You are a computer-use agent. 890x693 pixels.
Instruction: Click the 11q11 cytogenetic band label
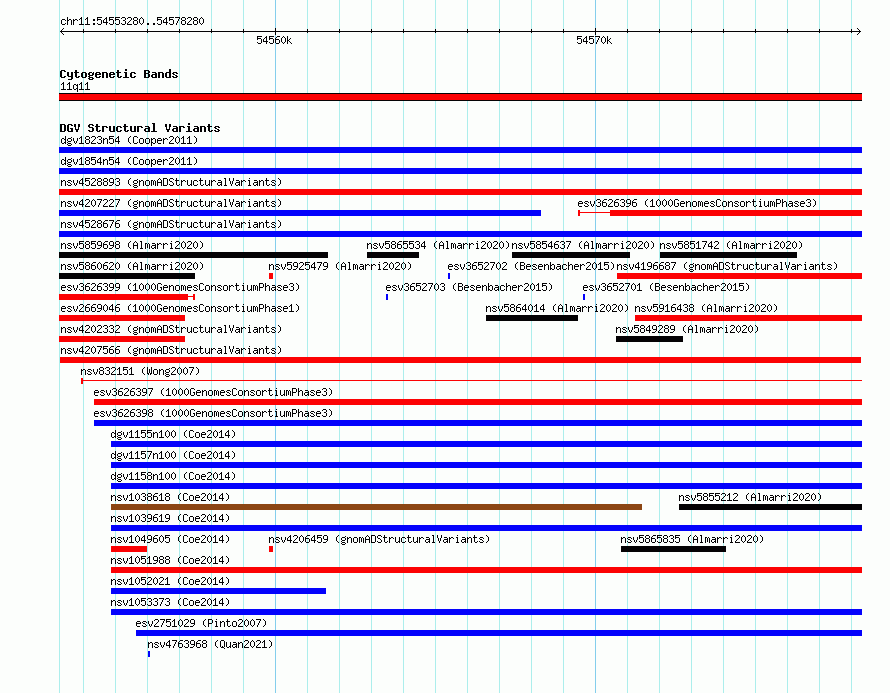click(x=75, y=86)
